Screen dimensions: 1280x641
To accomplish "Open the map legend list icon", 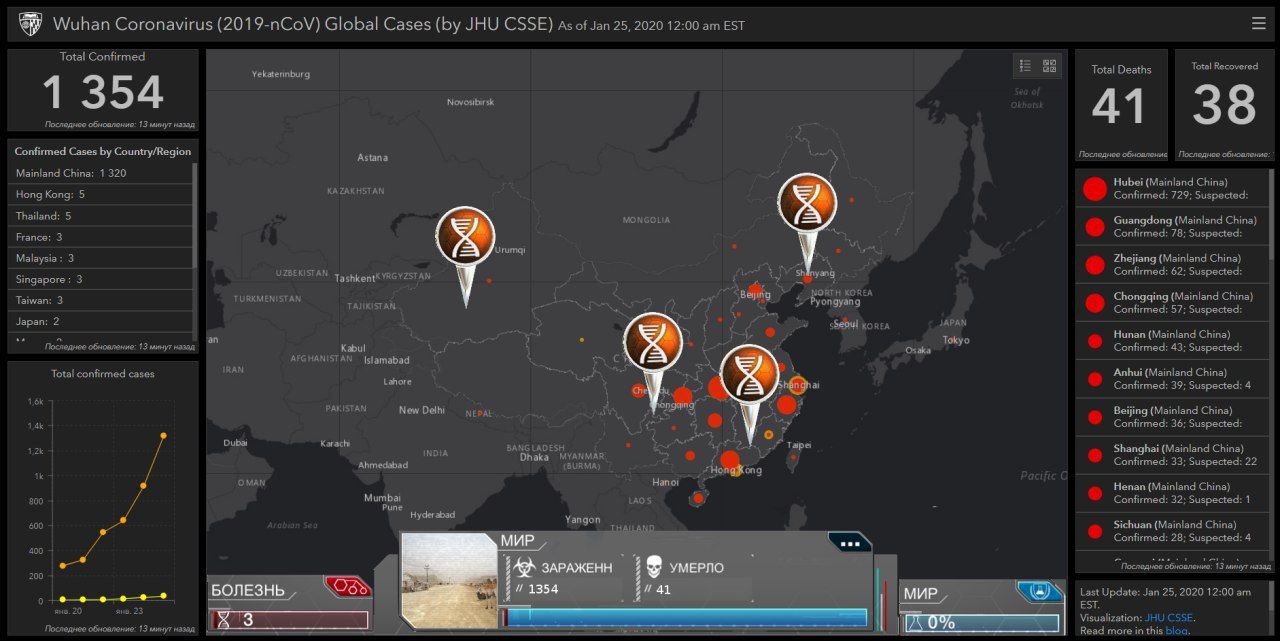I will 1025,66.
